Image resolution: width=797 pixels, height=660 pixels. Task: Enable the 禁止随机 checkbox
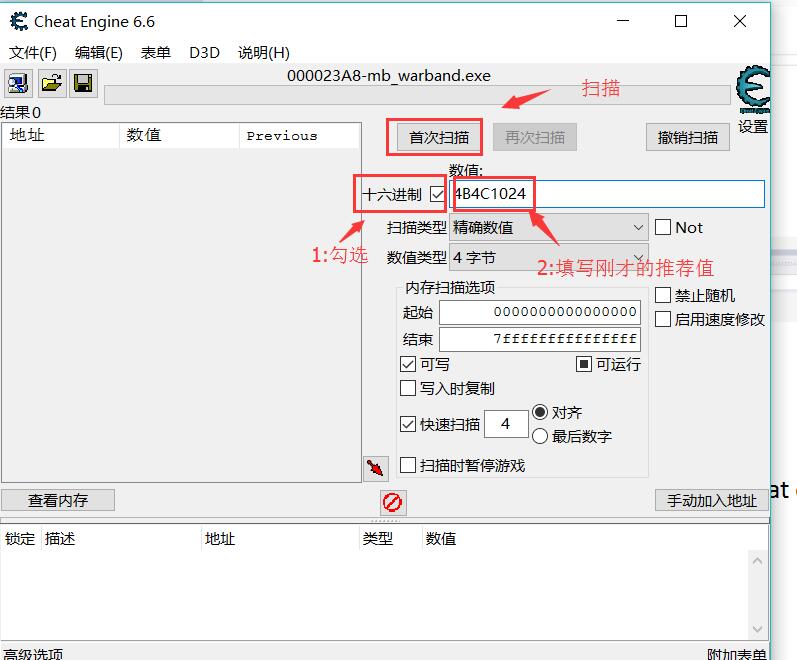click(663, 295)
